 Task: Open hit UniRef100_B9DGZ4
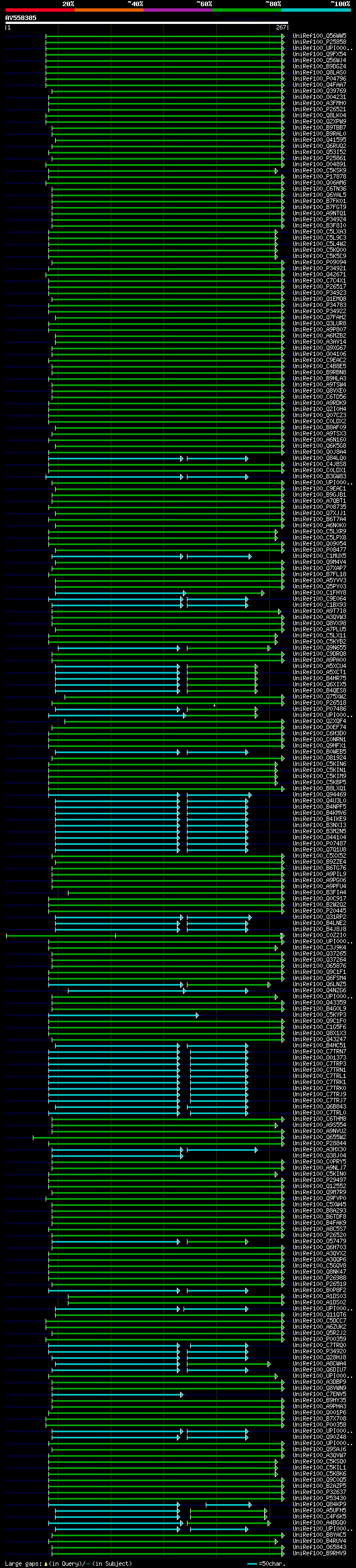click(x=319, y=66)
